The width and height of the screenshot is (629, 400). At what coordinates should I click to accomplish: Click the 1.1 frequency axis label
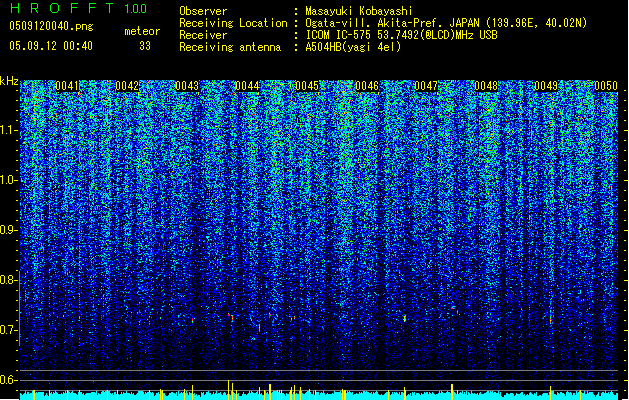tap(9, 130)
